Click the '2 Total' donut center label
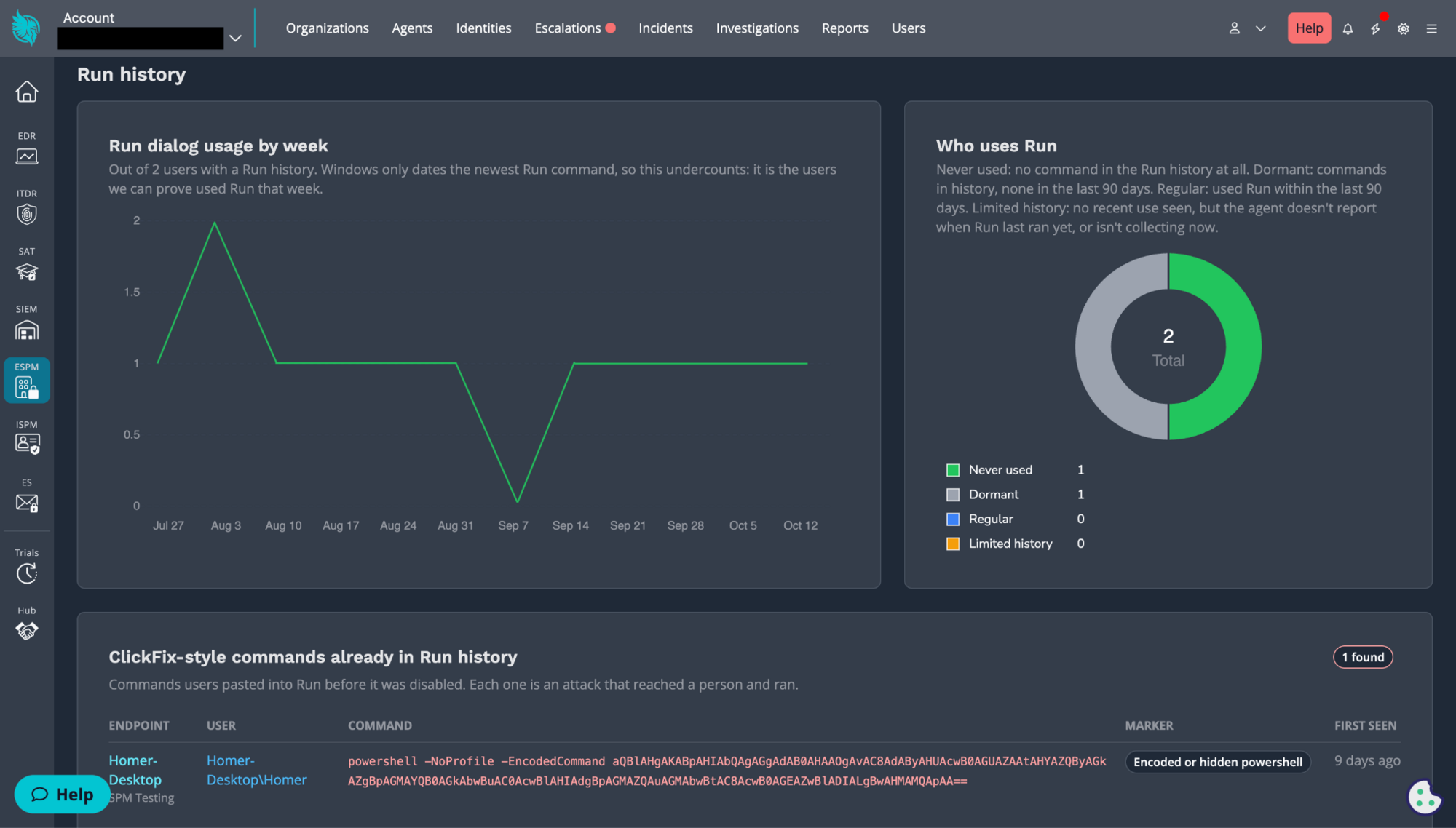 1168,347
